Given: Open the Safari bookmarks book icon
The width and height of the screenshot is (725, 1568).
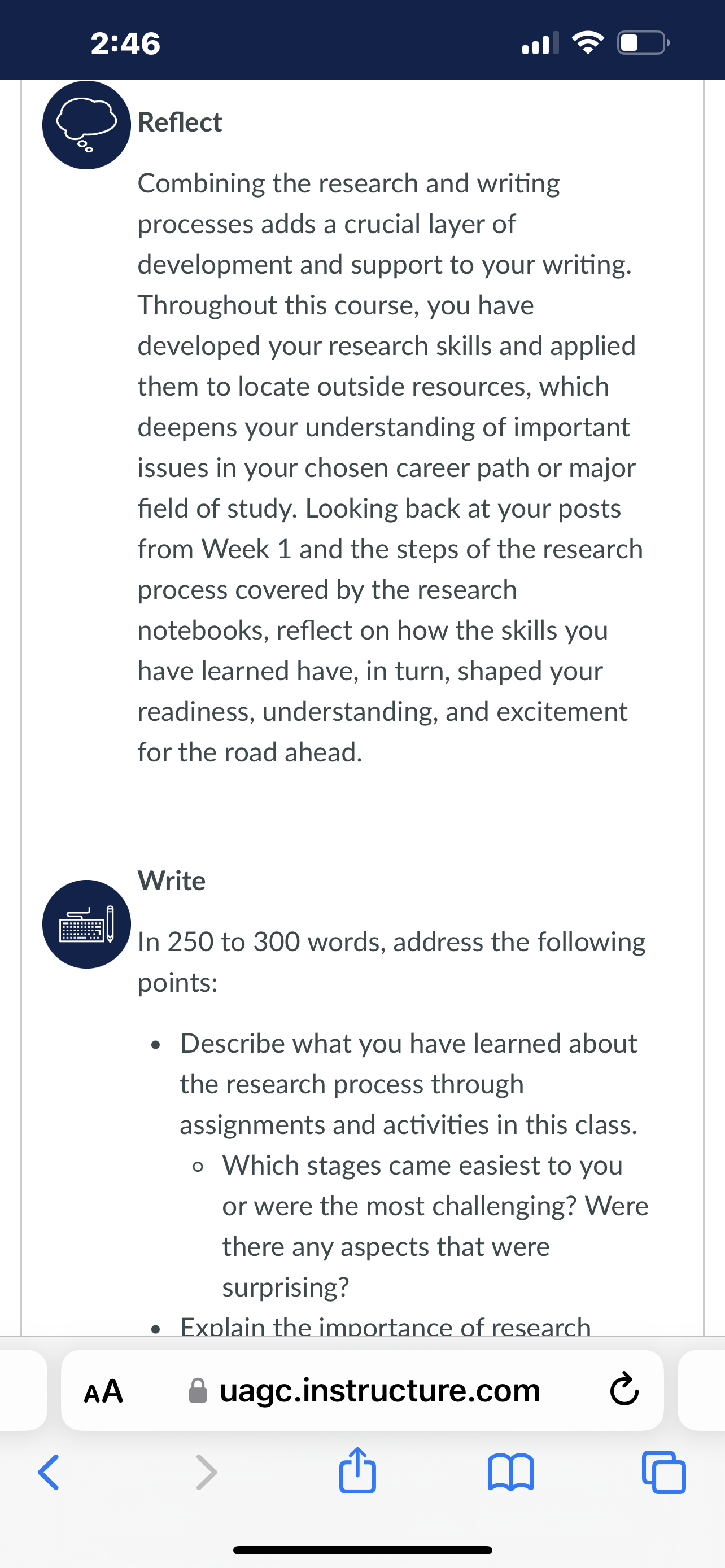Looking at the screenshot, I should pos(511,1473).
